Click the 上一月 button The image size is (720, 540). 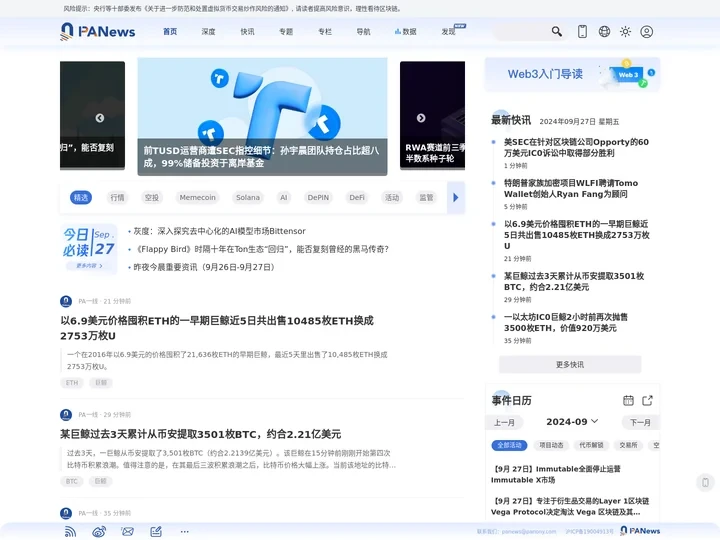point(504,422)
